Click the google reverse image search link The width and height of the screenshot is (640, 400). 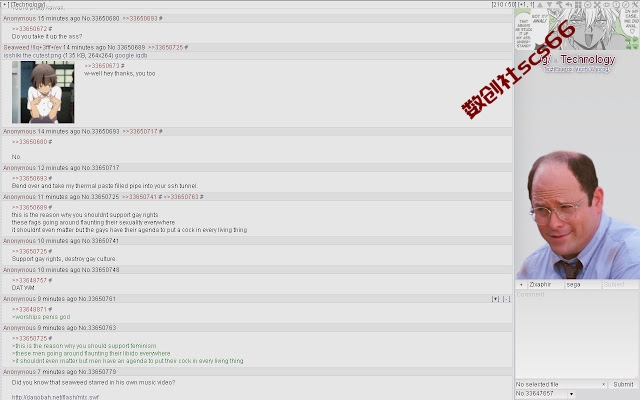pyautogui.click(x=124, y=56)
